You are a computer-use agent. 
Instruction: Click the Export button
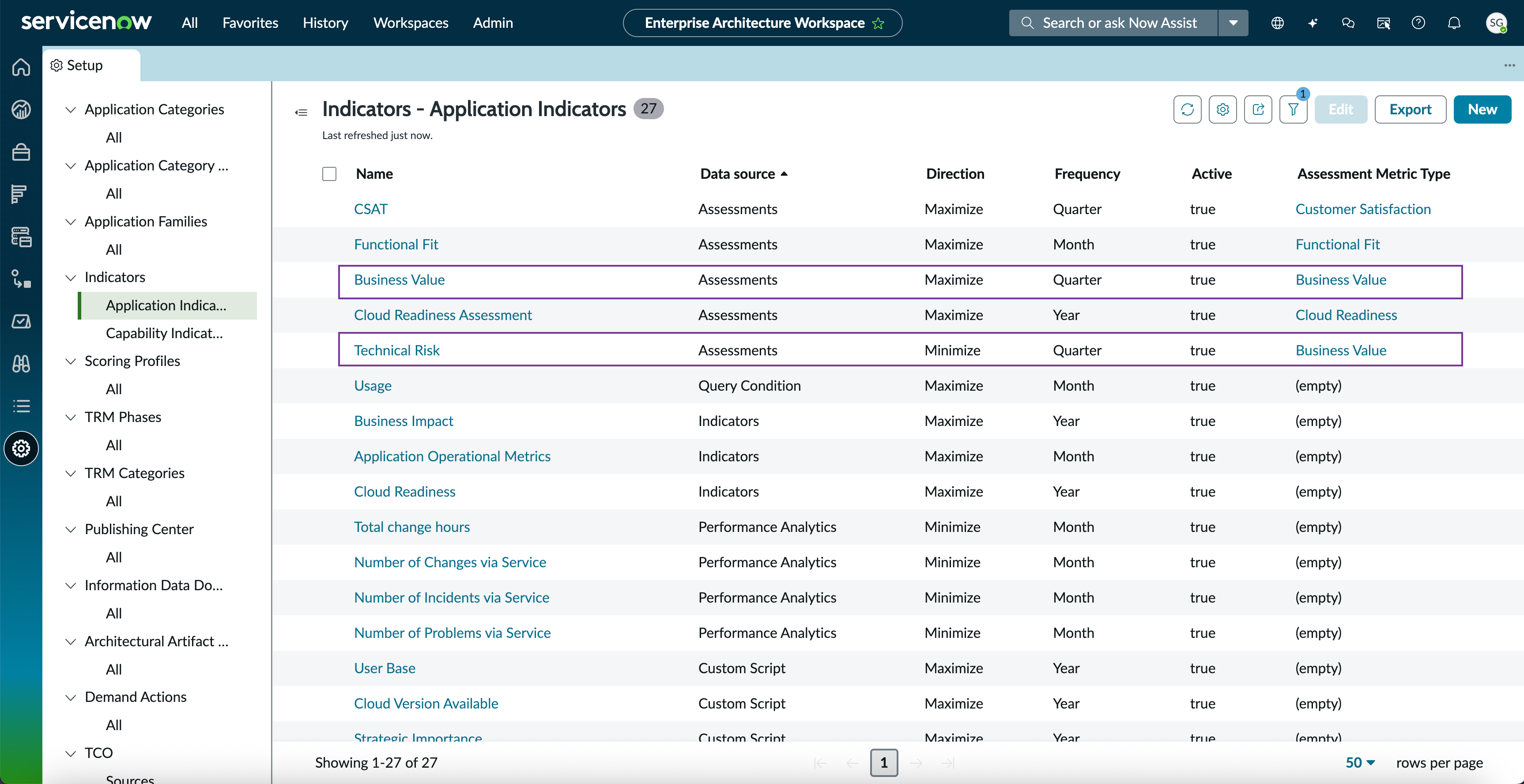pos(1411,109)
